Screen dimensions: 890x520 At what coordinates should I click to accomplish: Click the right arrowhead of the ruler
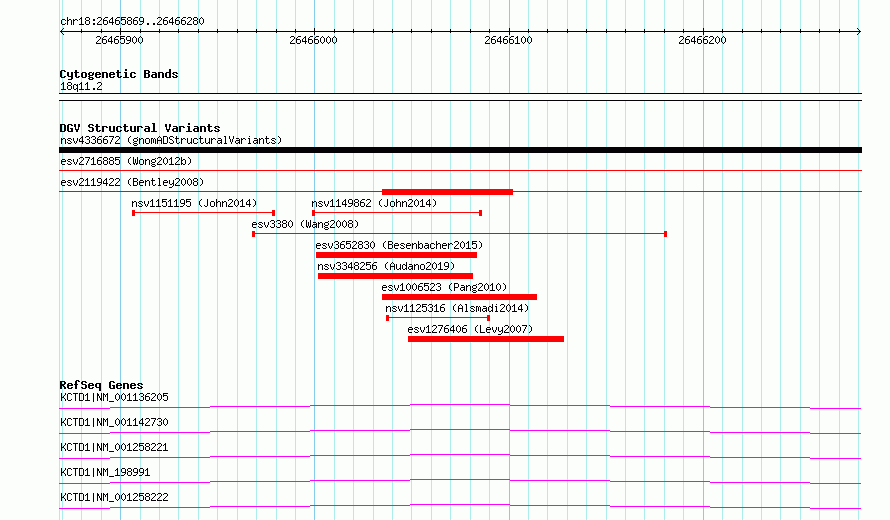pos(859,32)
